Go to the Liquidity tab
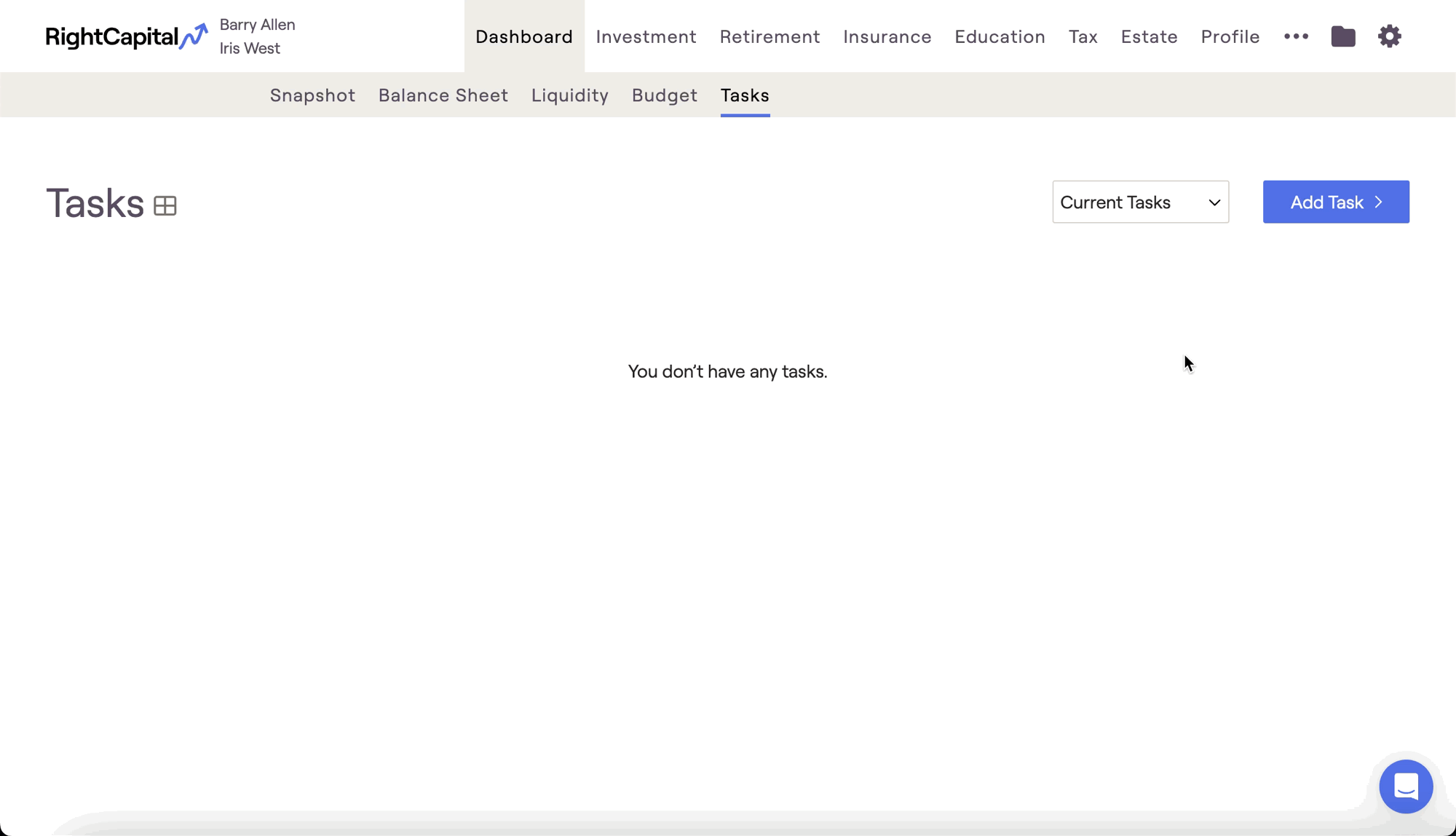 (569, 95)
